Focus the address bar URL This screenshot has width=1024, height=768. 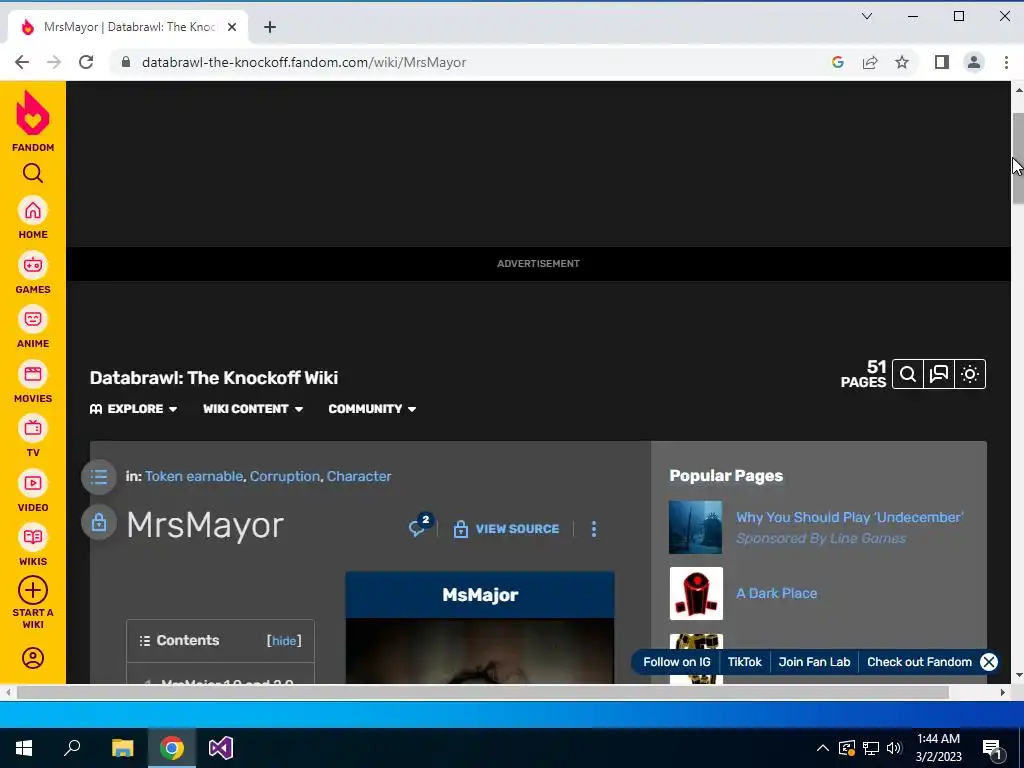pyautogui.click(x=304, y=62)
